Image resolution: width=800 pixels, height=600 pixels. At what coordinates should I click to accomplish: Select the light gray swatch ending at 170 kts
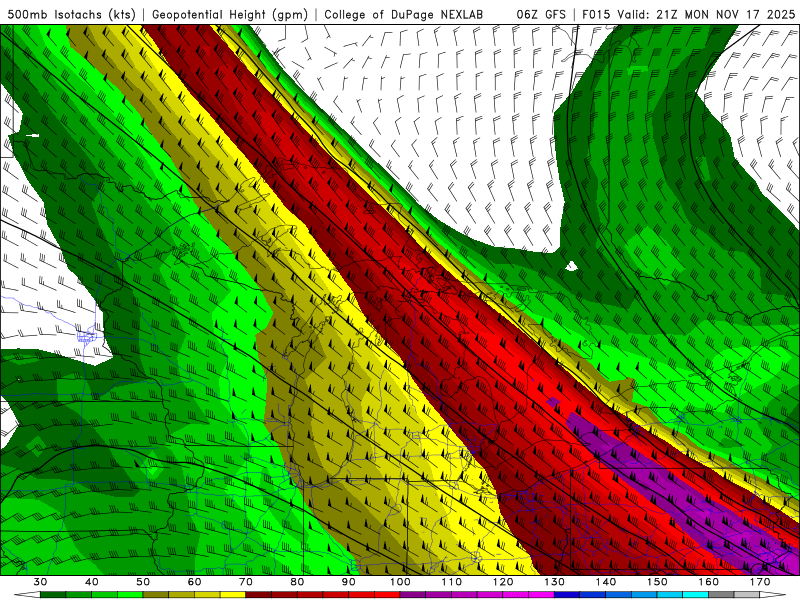[x=747, y=595]
